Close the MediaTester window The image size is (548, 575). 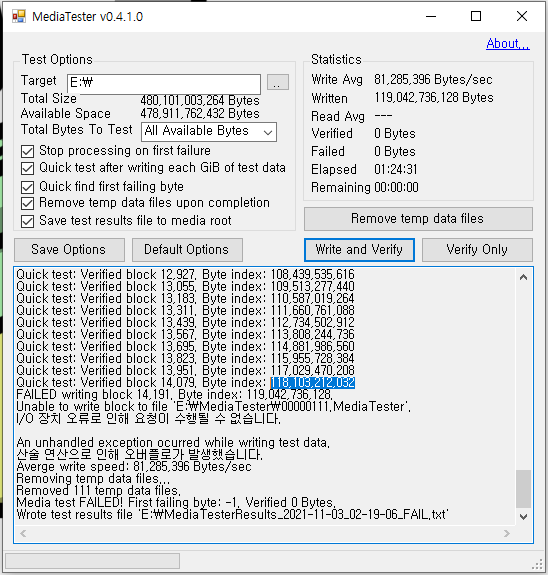tap(522, 17)
